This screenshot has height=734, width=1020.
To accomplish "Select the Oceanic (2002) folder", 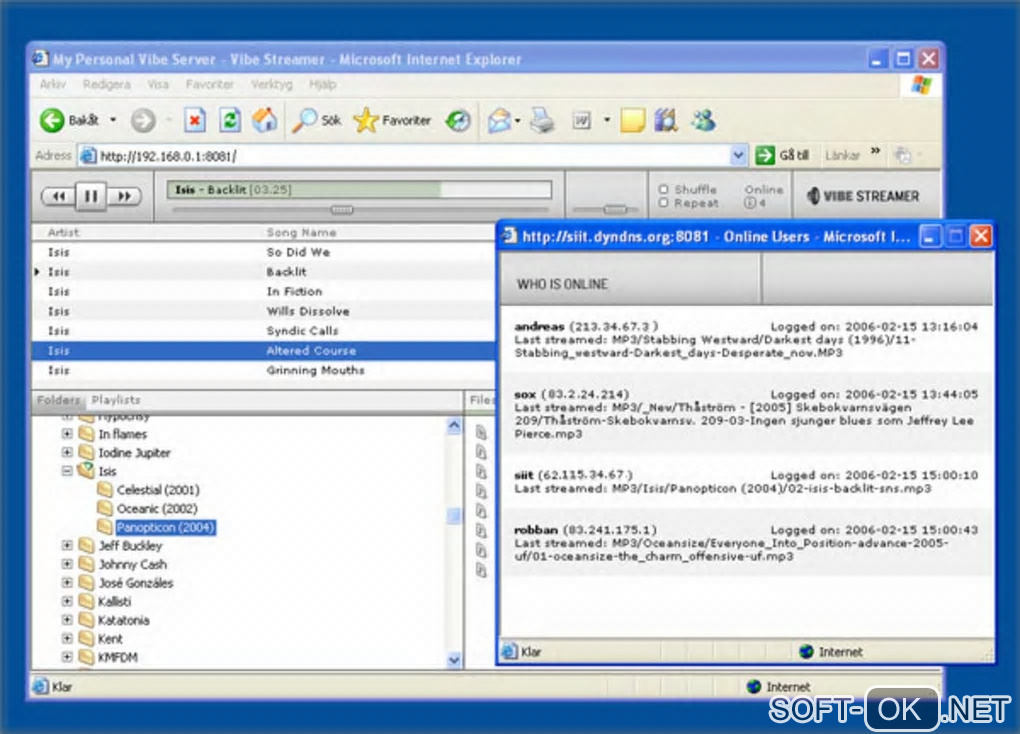I will pyautogui.click(x=157, y=509).
